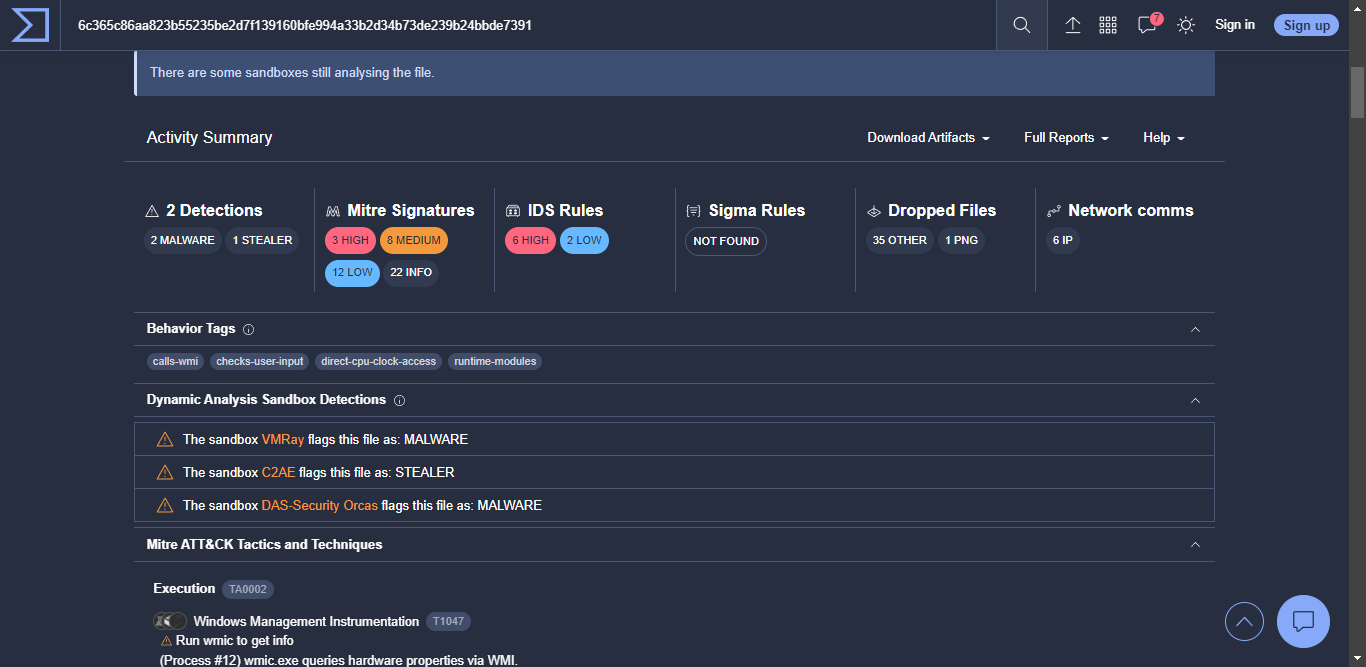Click the TA0002 tactic tag
Screen dimensions: 1366x667
coord(248,590)
